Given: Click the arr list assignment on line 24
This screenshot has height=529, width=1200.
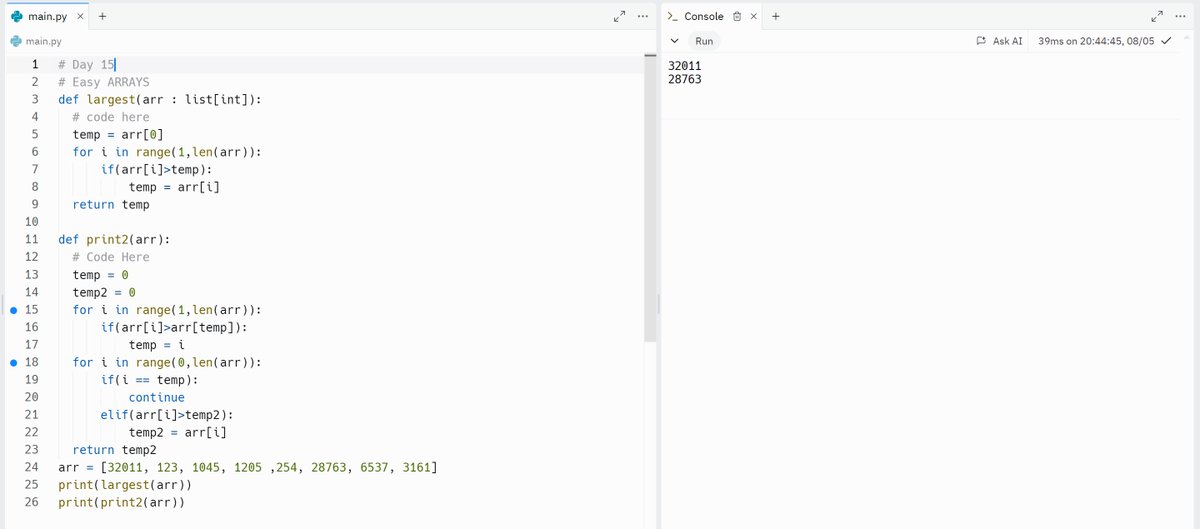Looking at the screenshot, I should point(248,467).
